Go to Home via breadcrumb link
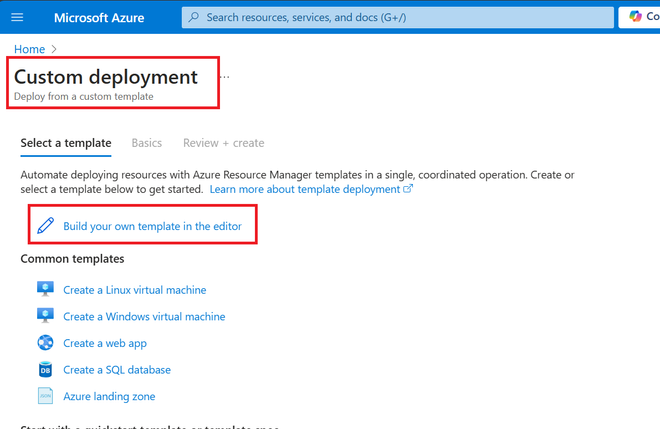Viewport: 660px width, 429px height. click(29, 49)
